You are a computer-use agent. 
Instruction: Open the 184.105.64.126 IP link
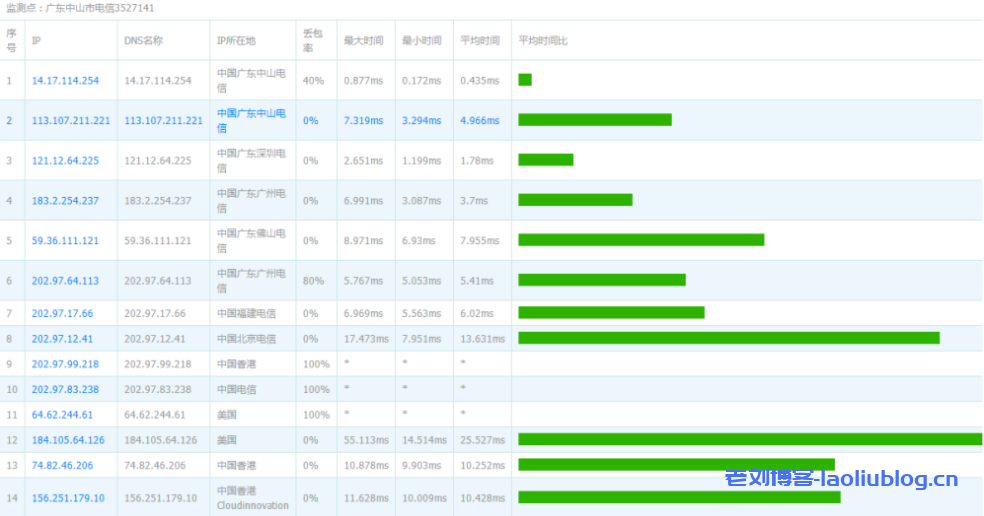pos(68,440)
